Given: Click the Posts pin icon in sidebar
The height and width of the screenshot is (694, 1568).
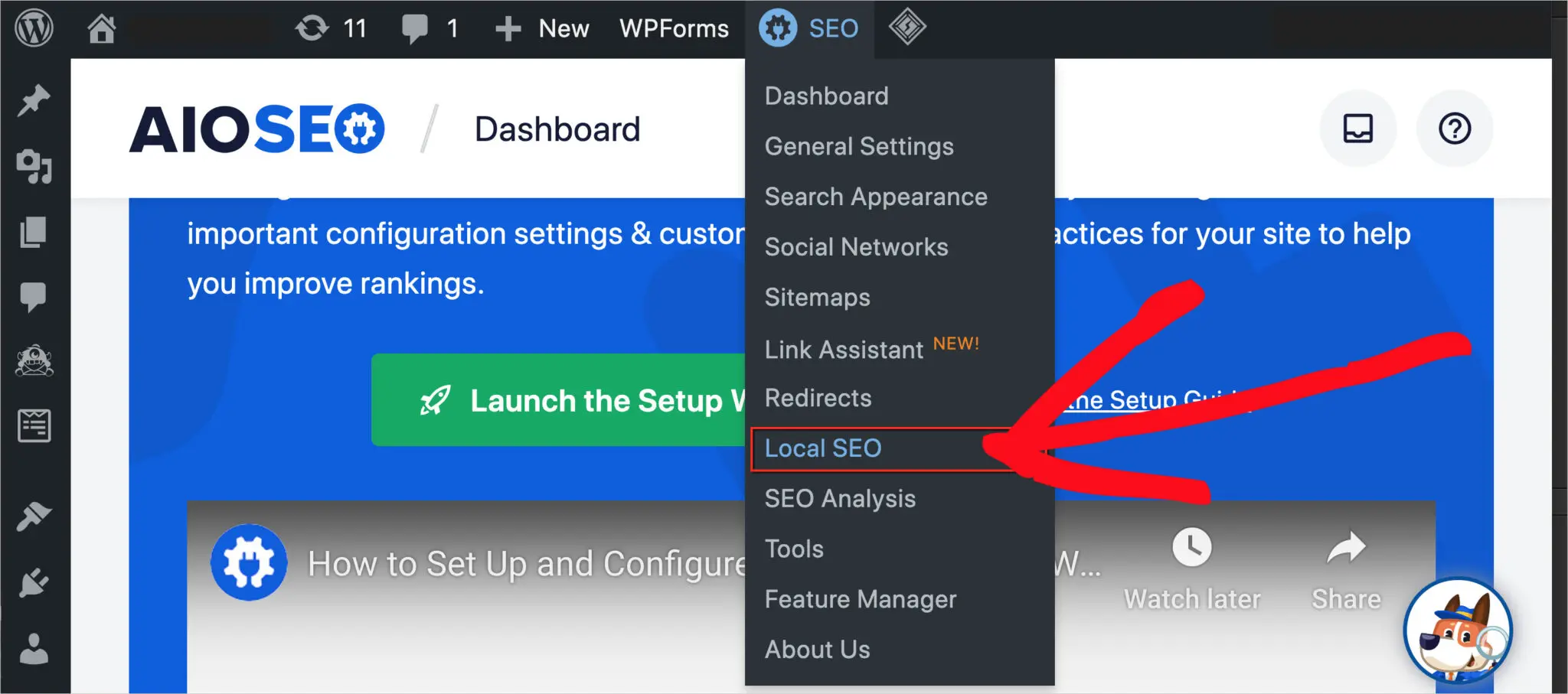Looking at the screenshot, I should pos(34,100).
